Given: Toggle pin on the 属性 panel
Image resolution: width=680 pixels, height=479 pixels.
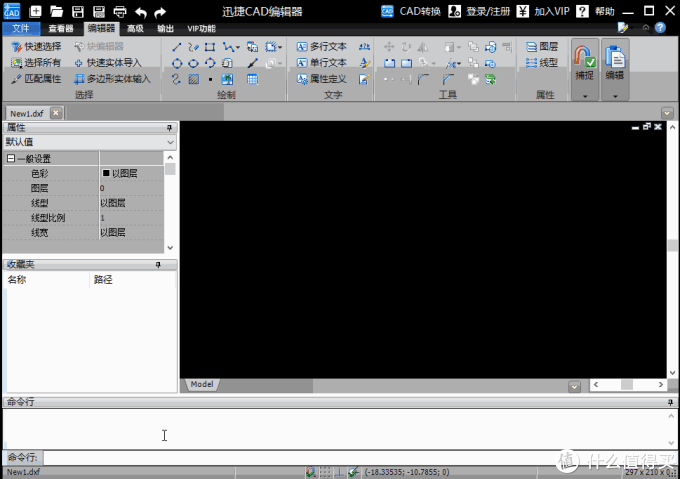Looking at the screenshot, I should point(169,128).
